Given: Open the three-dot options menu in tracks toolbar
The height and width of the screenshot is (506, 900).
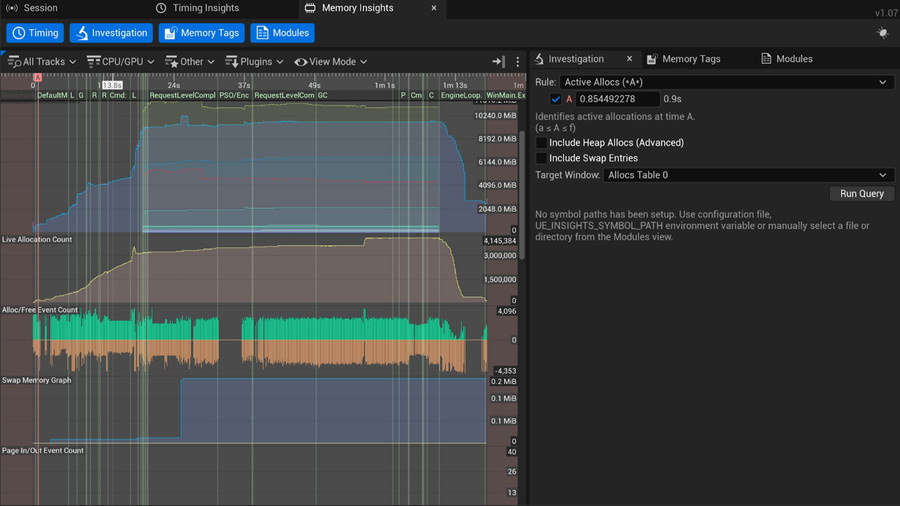Looking at the screenshot, I should 517,61.
